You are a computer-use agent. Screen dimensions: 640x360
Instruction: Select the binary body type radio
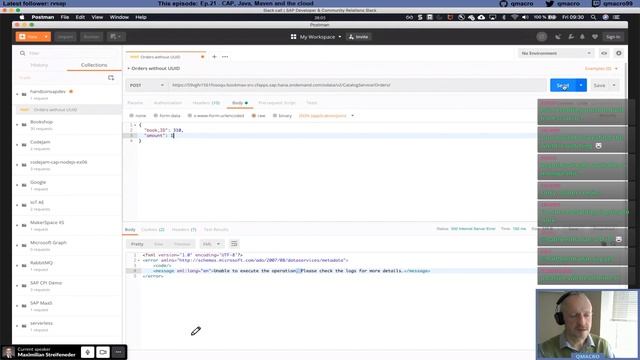[x=275, y=116]
